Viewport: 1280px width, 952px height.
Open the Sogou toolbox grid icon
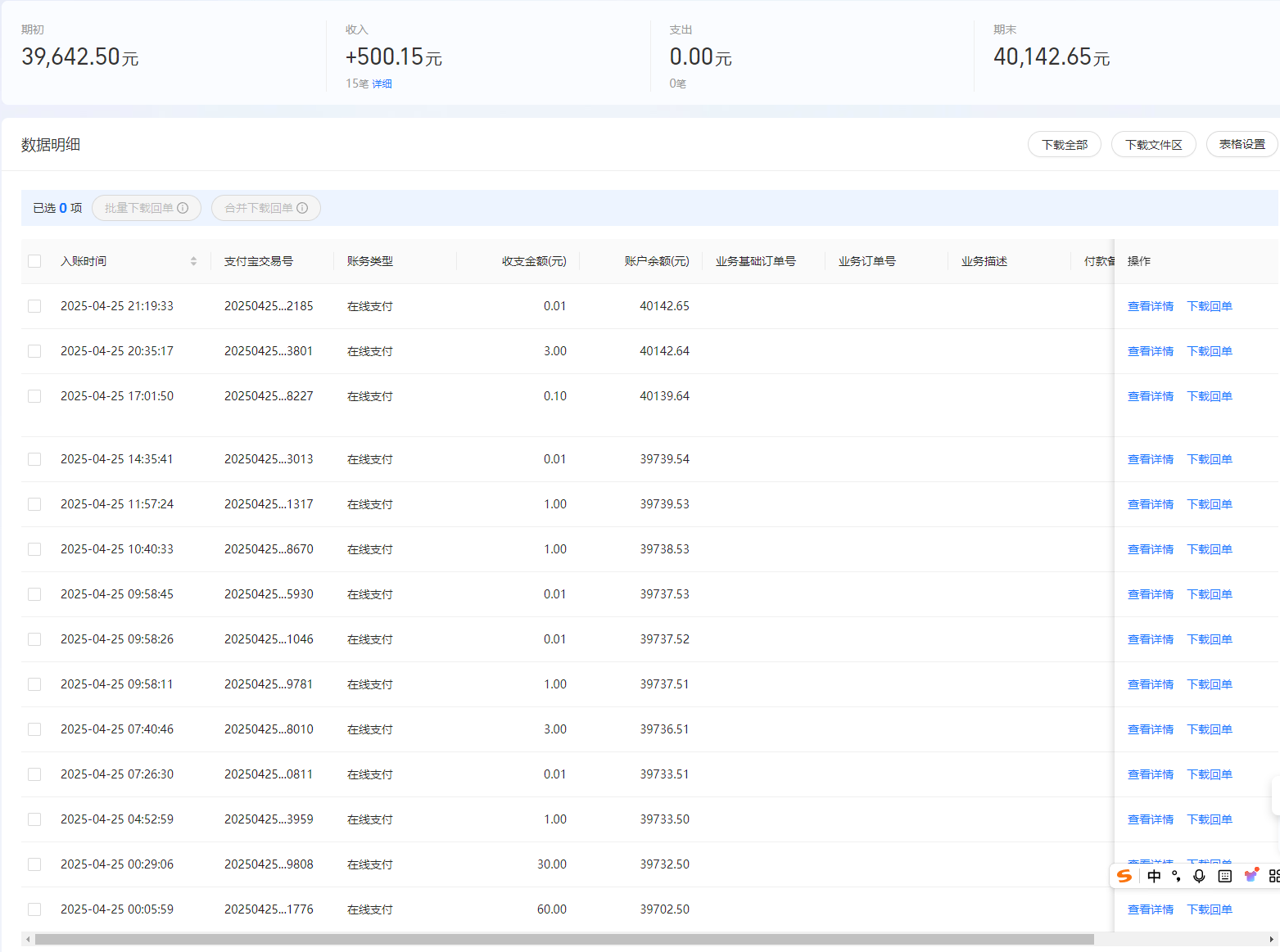[1274, 876]
